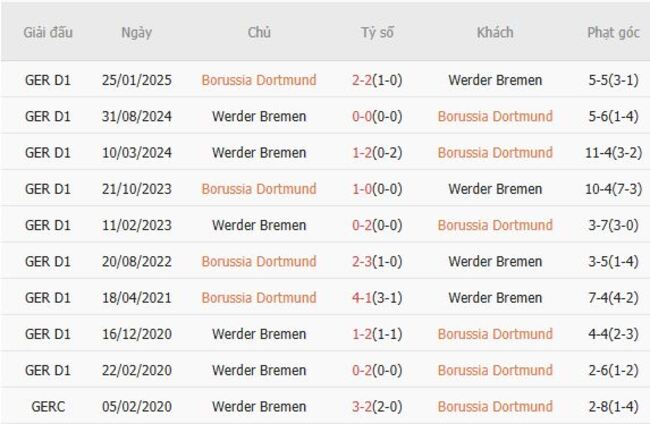Open home team Werder Bremen on 11/02/2023
This screenshot has height=424, width=650.
pyautogui.click(x=259, y=225)
